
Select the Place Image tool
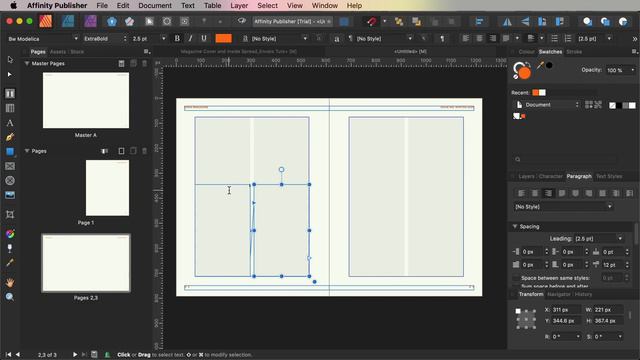(x=10, y=195)
